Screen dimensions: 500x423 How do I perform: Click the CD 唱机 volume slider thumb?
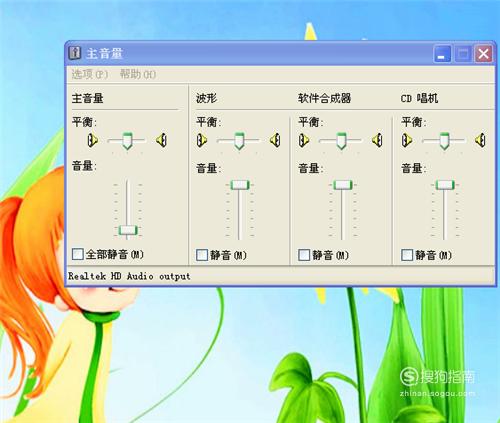pos(445,185)
